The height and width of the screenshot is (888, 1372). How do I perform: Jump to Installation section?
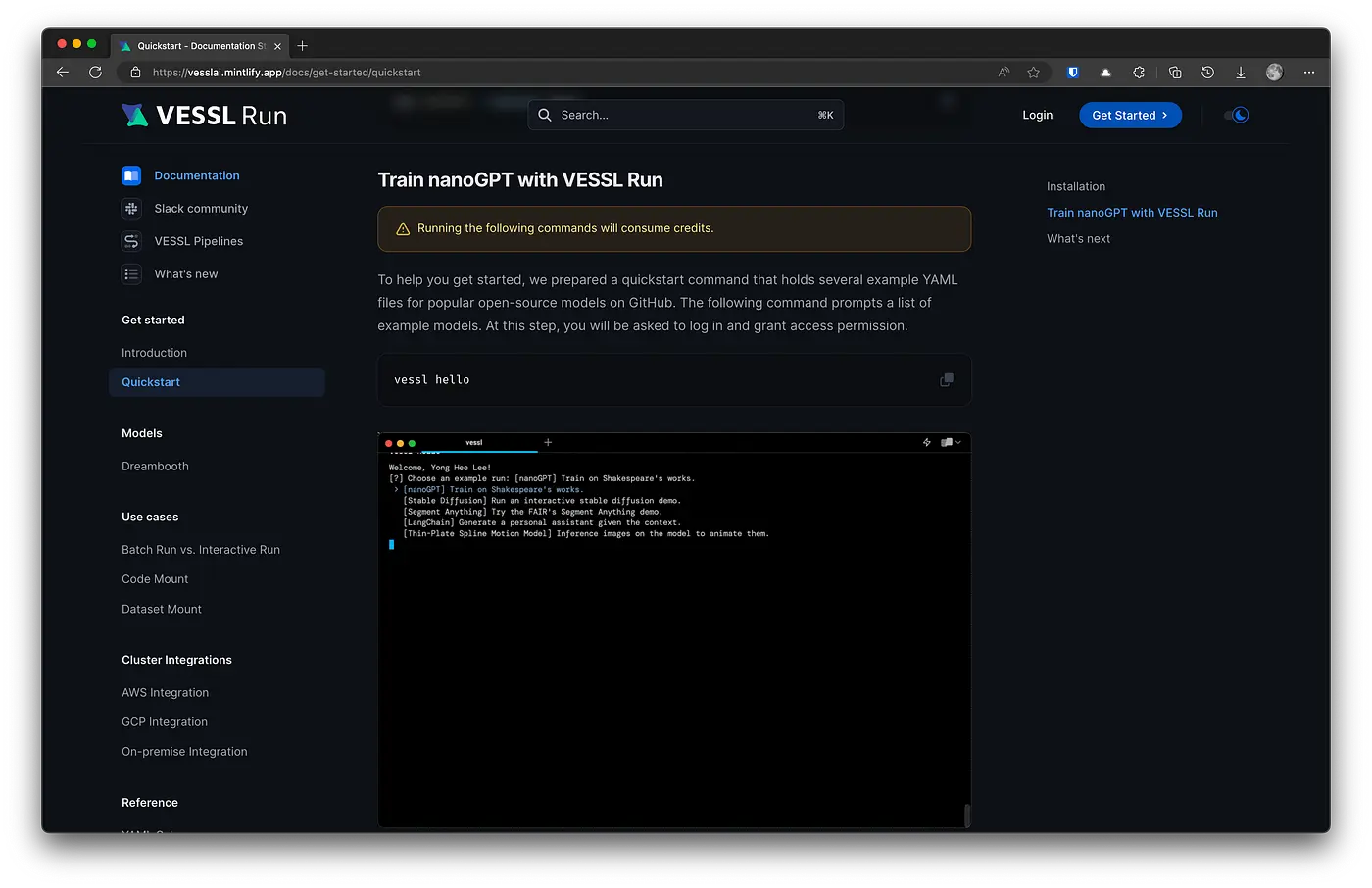click(x=1076, y=186)
